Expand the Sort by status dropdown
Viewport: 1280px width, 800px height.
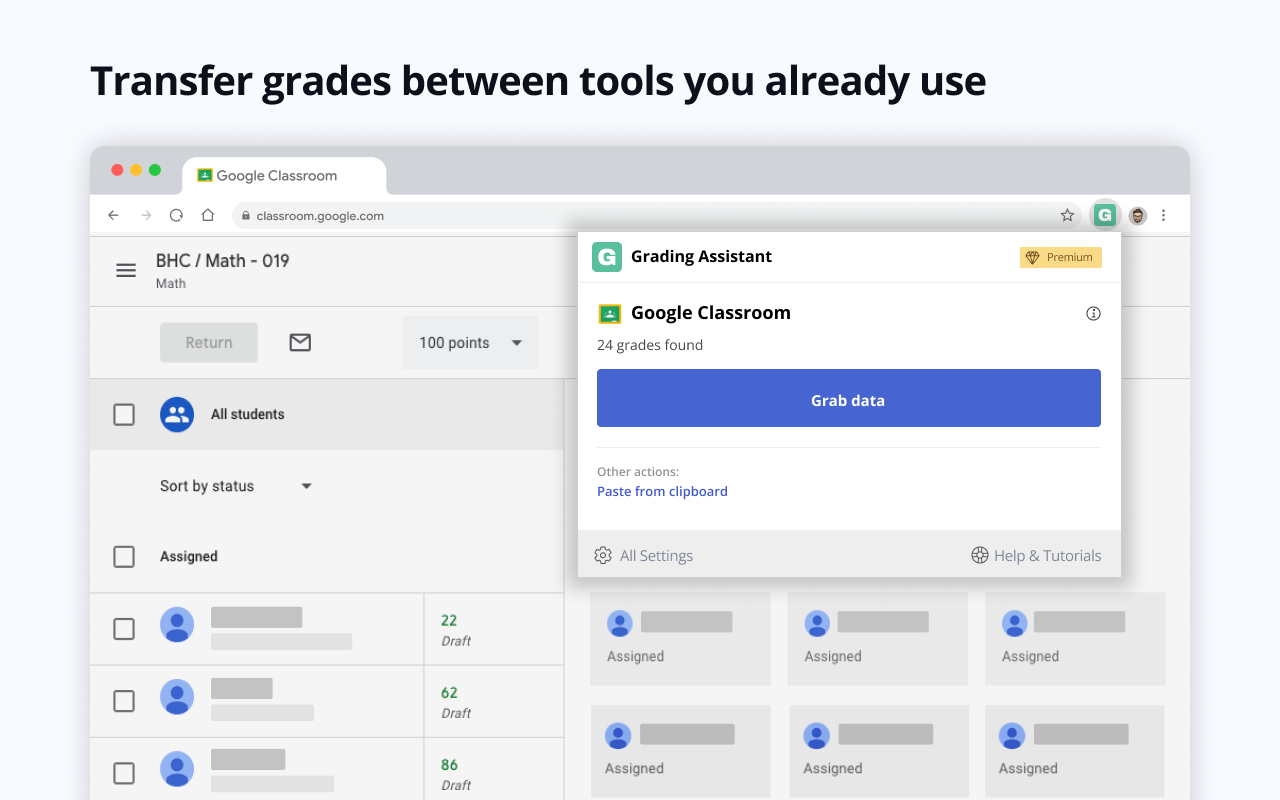pyautogui.click(x=236, y=486)
